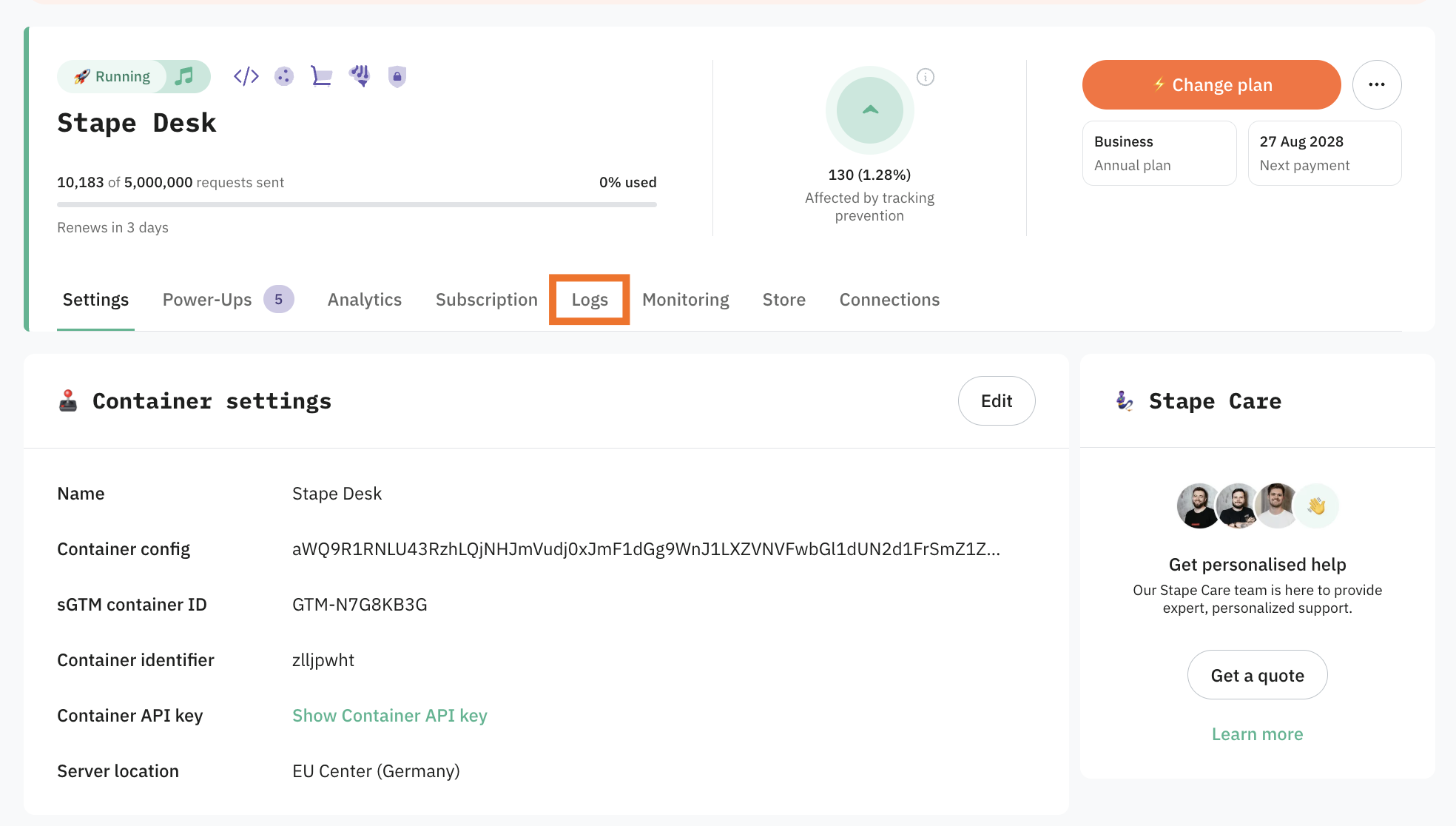This screenshot has width=1456, height=826.
Task: Click the code snippet icon
Action: tap(246, 76)
